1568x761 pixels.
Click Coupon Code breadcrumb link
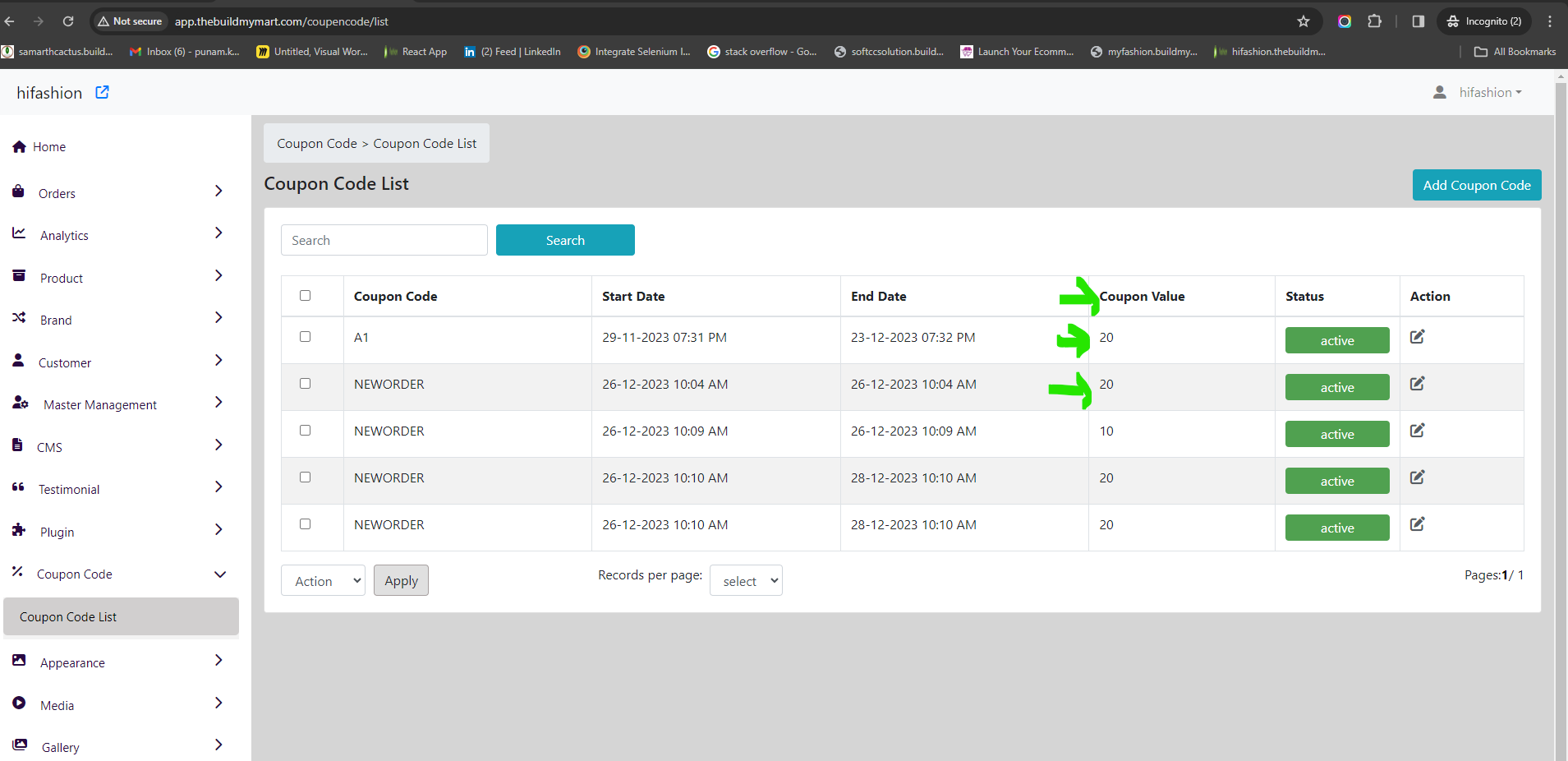tap(317, 143)
